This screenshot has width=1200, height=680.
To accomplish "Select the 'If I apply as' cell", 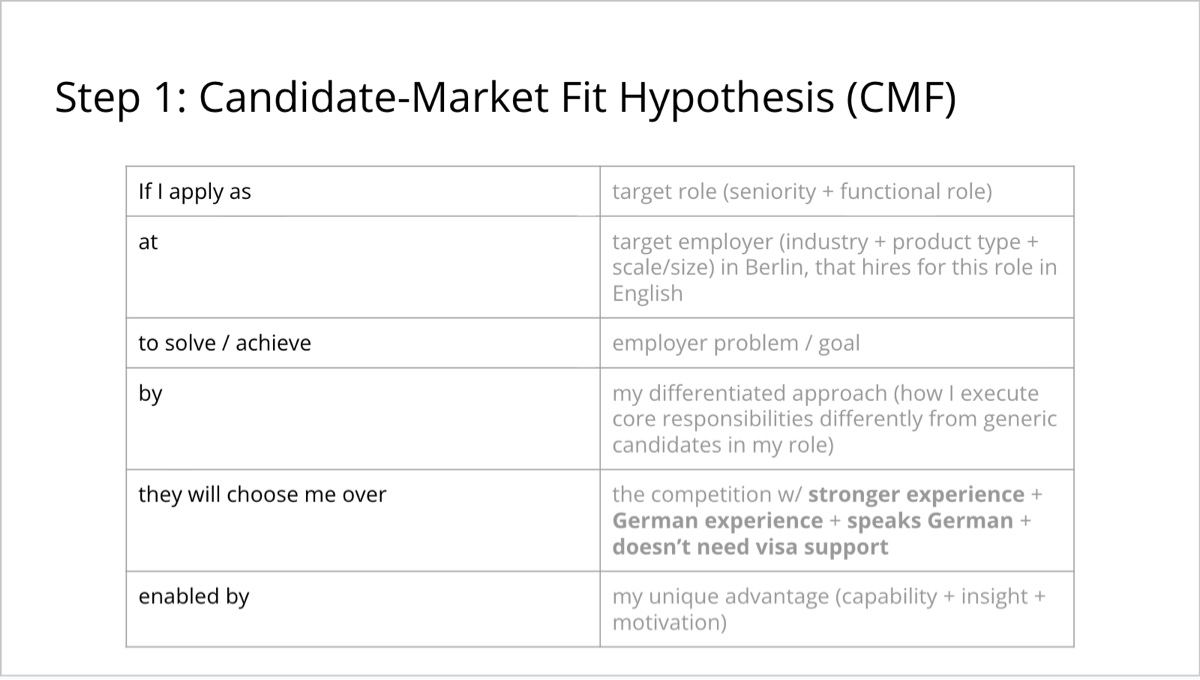I will 363,191.
